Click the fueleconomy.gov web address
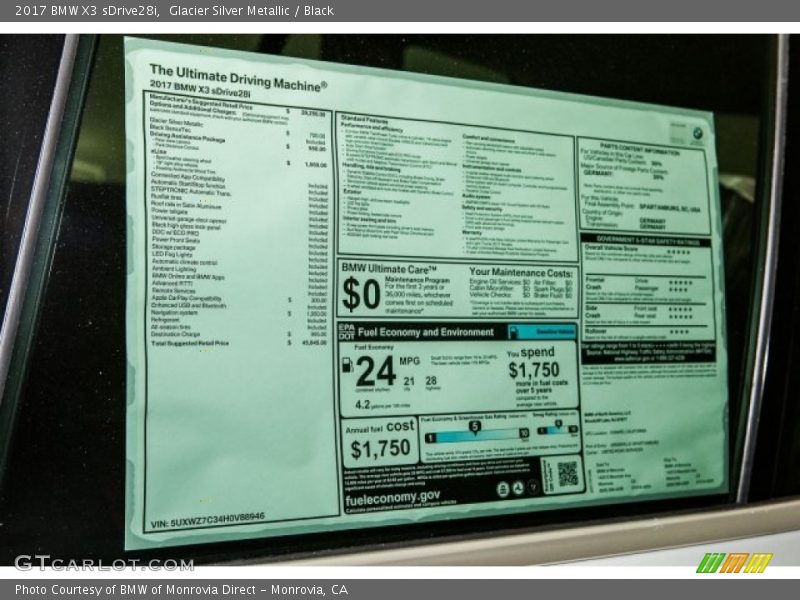The image size is (800, 600). [391, 495]
